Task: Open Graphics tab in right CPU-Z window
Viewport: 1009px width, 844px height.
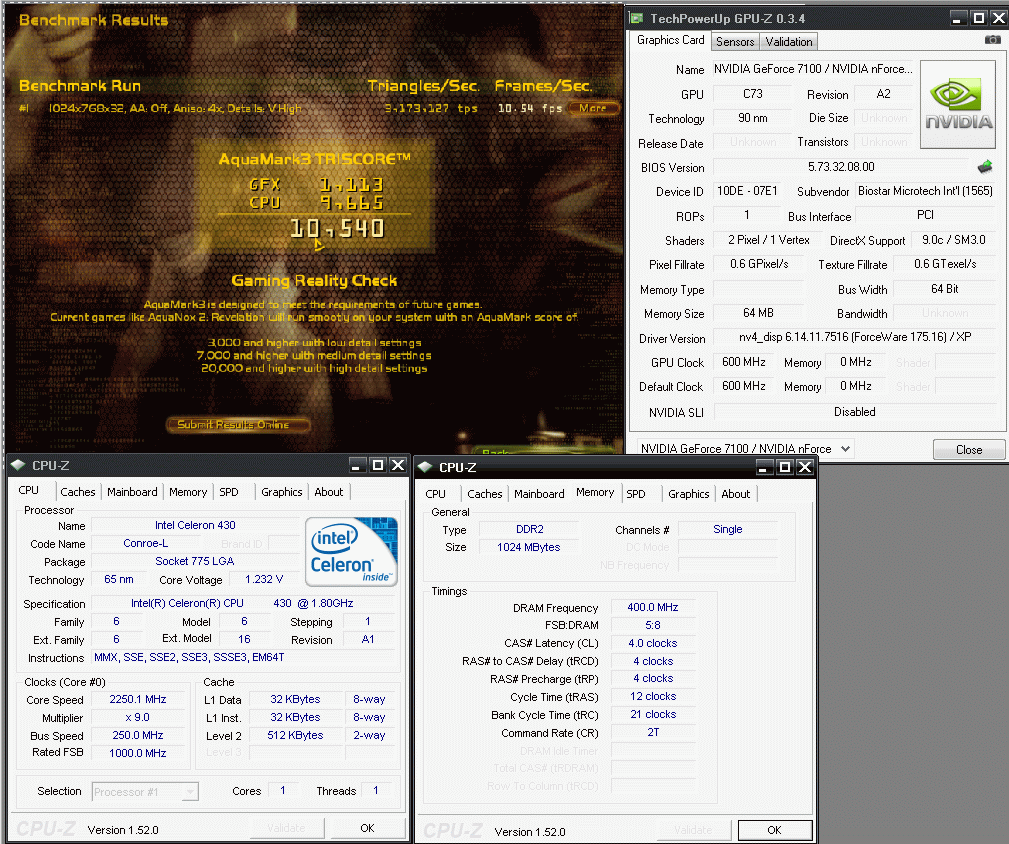Action: click(689, 494)
